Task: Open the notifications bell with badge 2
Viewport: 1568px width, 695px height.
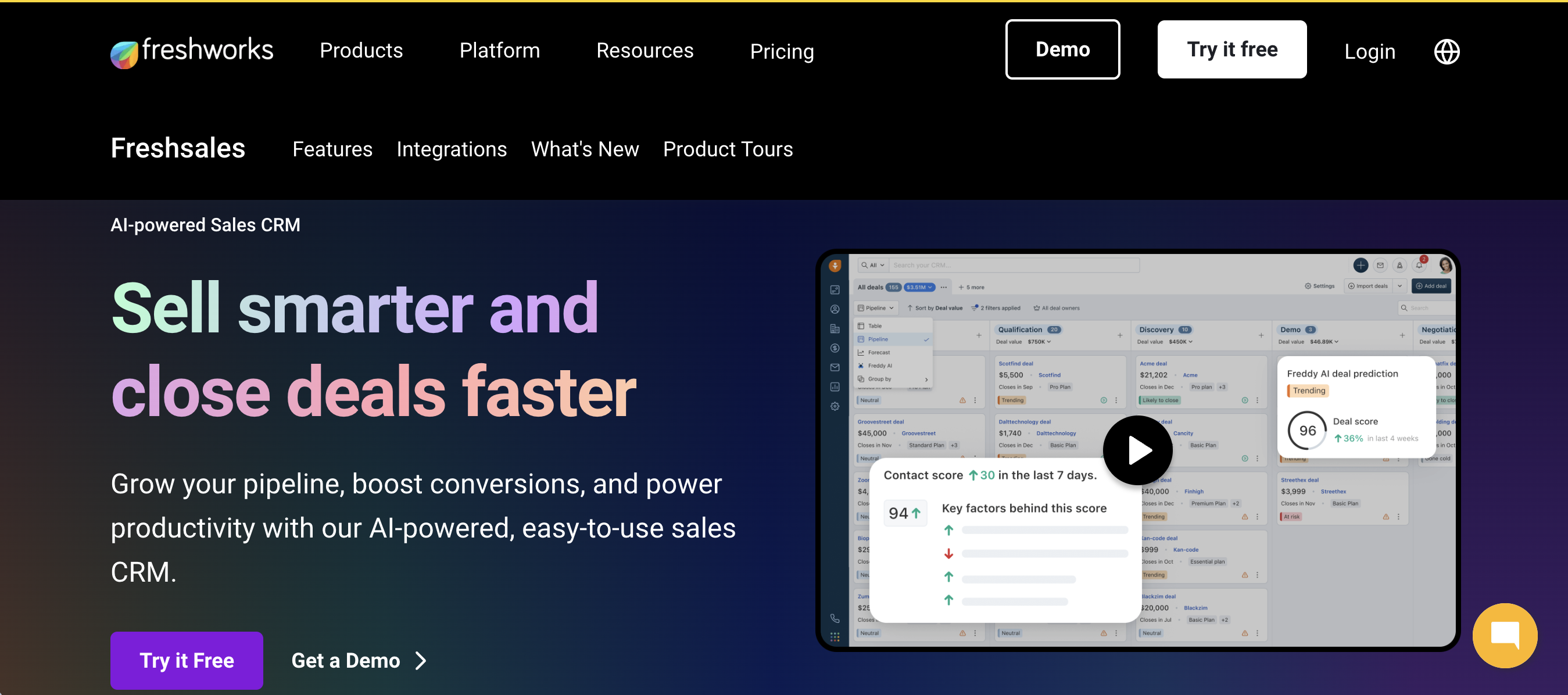Action: (1419, 265)
